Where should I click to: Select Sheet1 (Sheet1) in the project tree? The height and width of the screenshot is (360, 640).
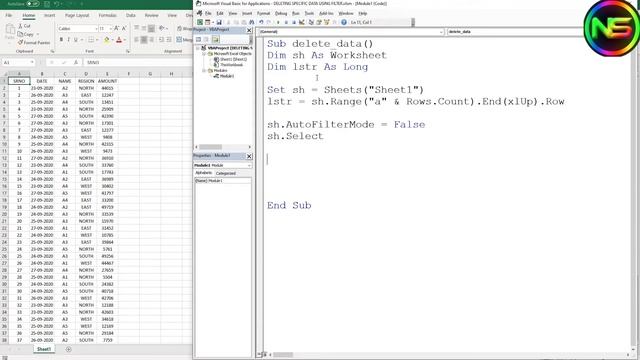point(233,60)
